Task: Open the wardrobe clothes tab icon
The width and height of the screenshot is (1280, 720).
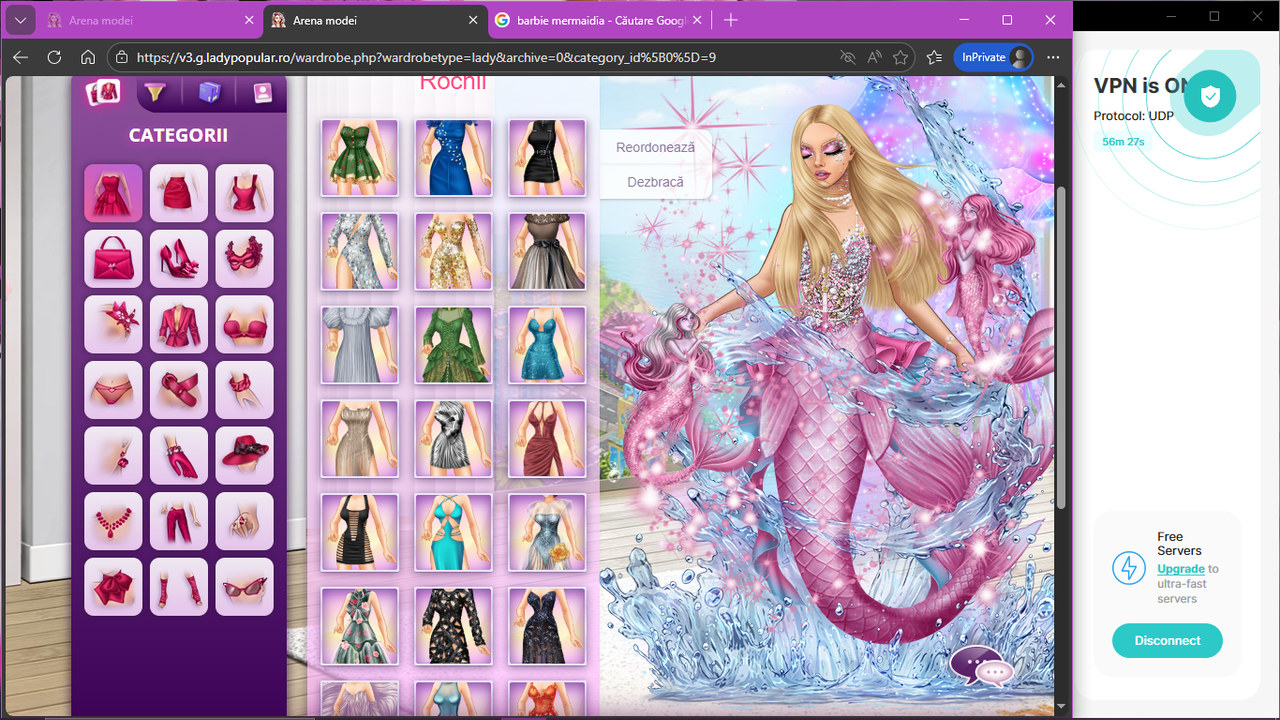Action: (104, 93)
